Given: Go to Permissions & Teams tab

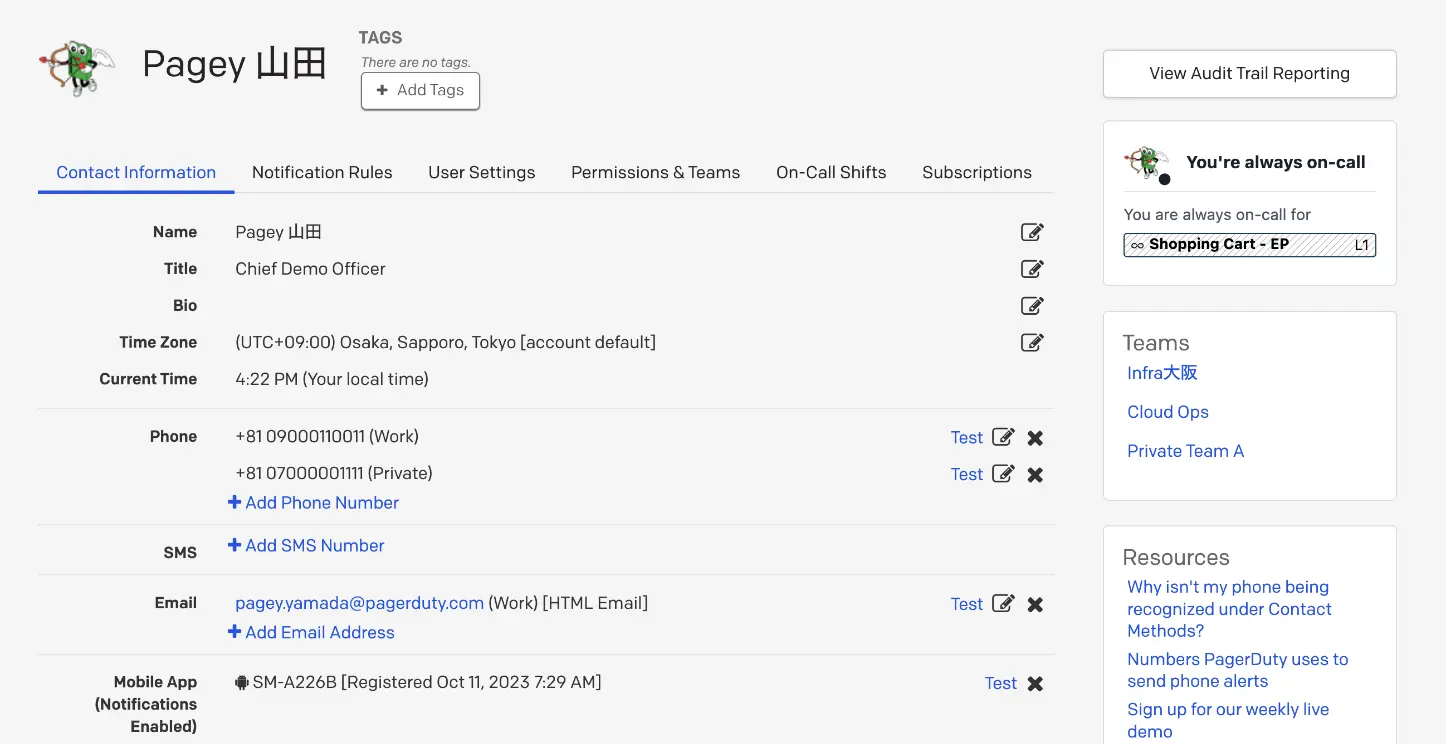Looking at the screenshot, I should pos(656,172).
